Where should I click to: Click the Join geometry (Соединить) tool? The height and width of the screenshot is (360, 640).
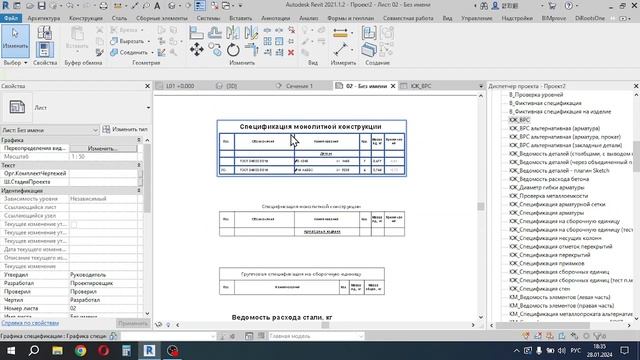(129, 52)
